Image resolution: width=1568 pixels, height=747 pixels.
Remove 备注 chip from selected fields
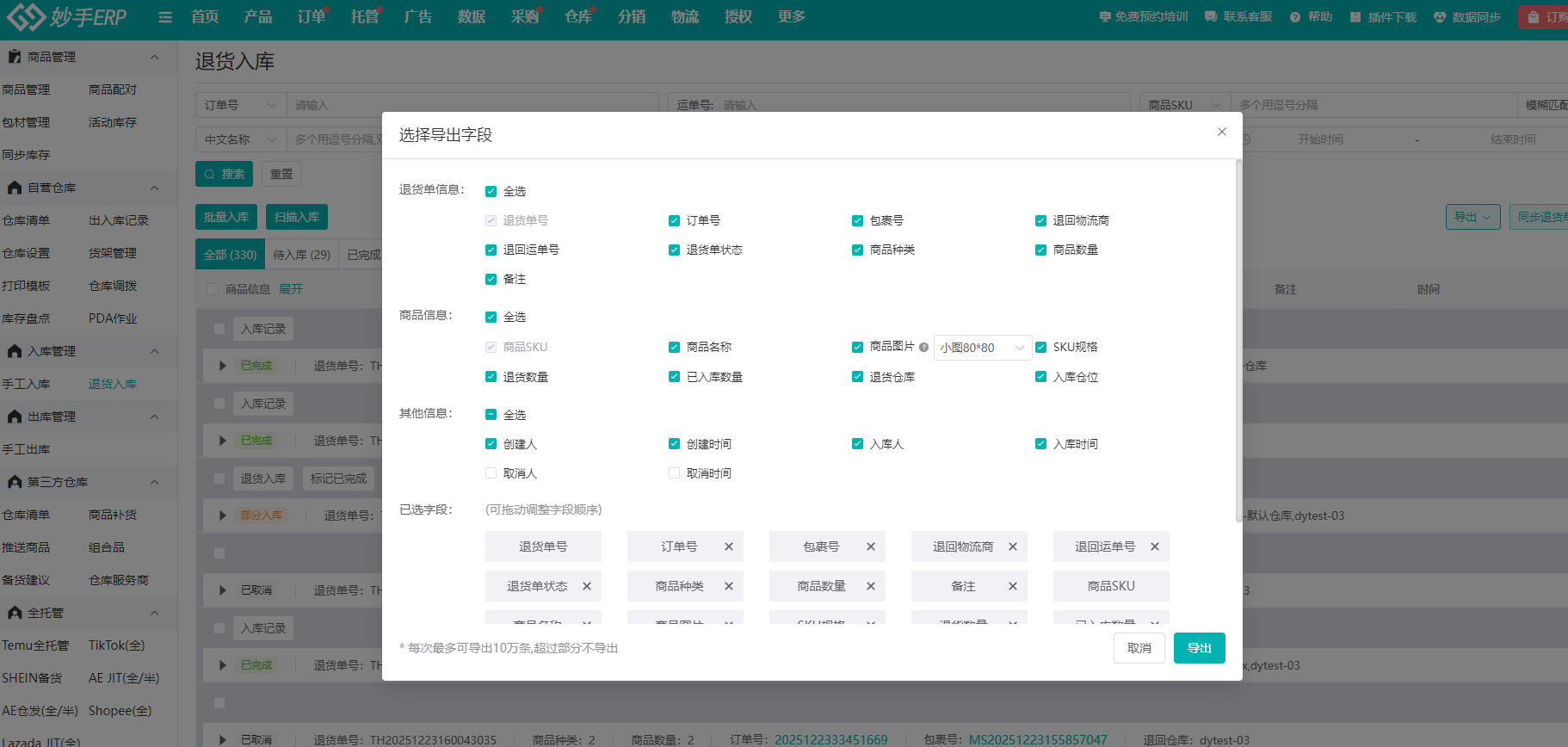[1013, 586]
